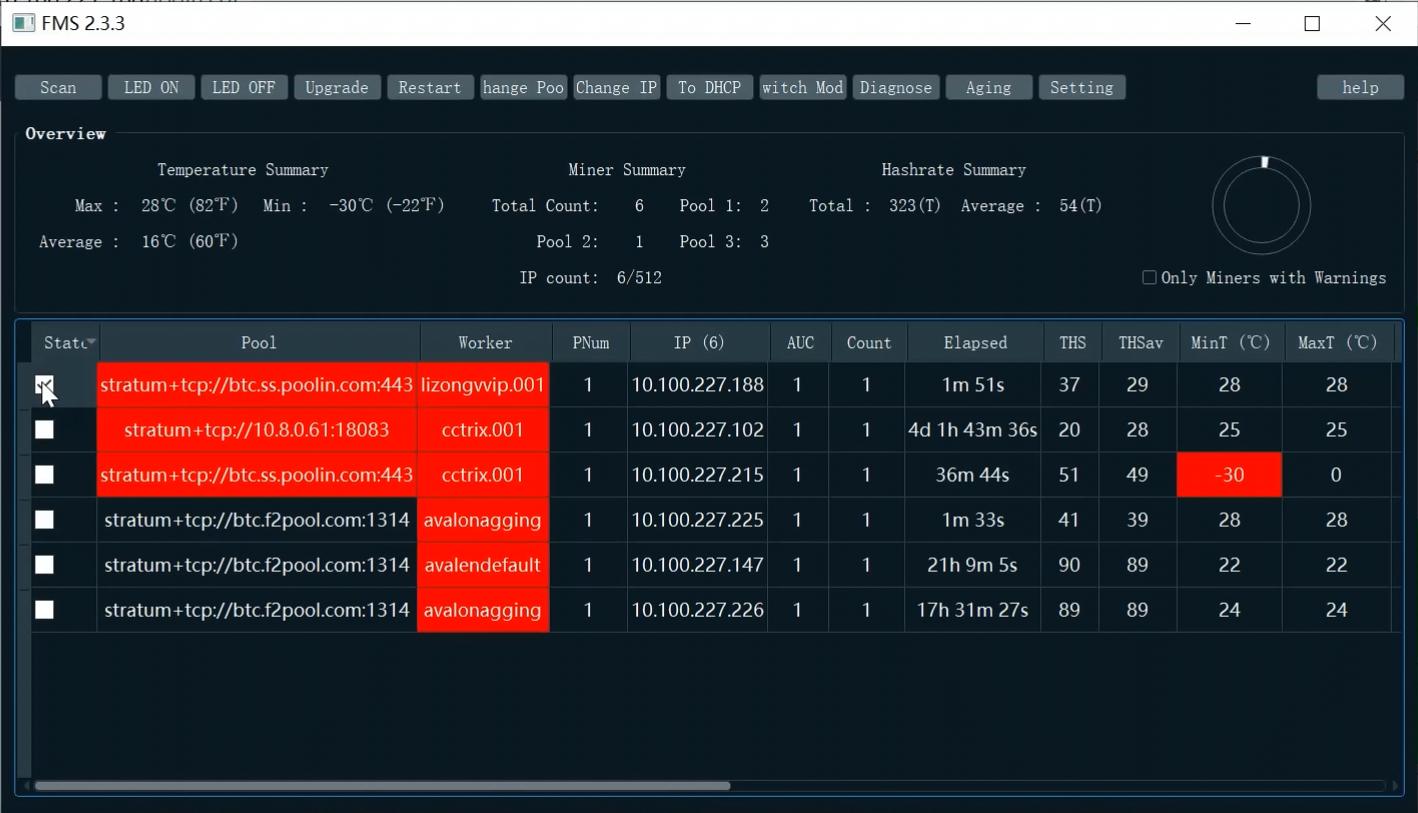Open the Change Pool dialog

click(522, 87)
